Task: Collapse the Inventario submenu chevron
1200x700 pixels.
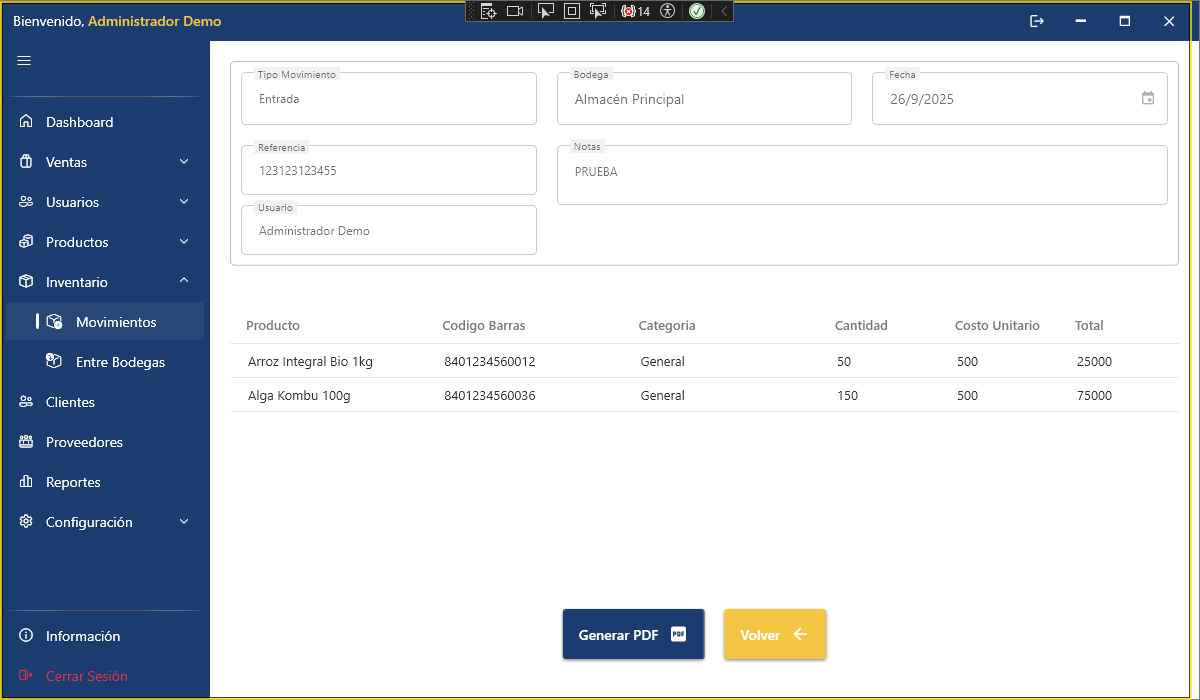Action: (x=184, y=282)
